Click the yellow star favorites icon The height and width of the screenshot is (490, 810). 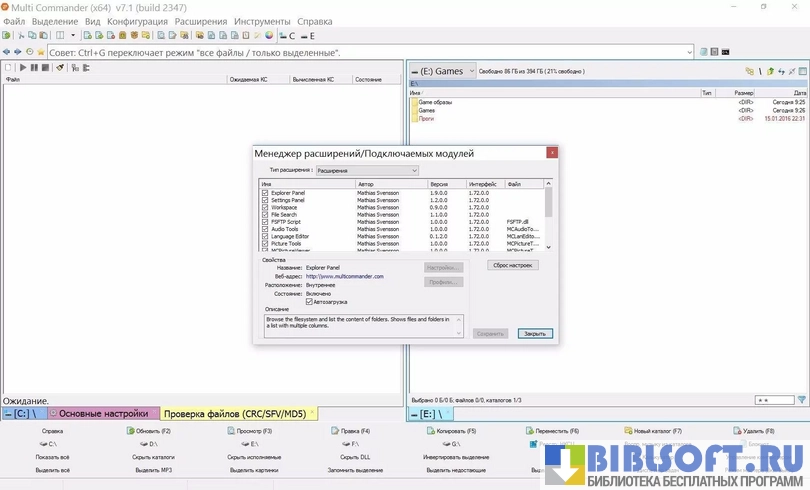tap(39, 52)
